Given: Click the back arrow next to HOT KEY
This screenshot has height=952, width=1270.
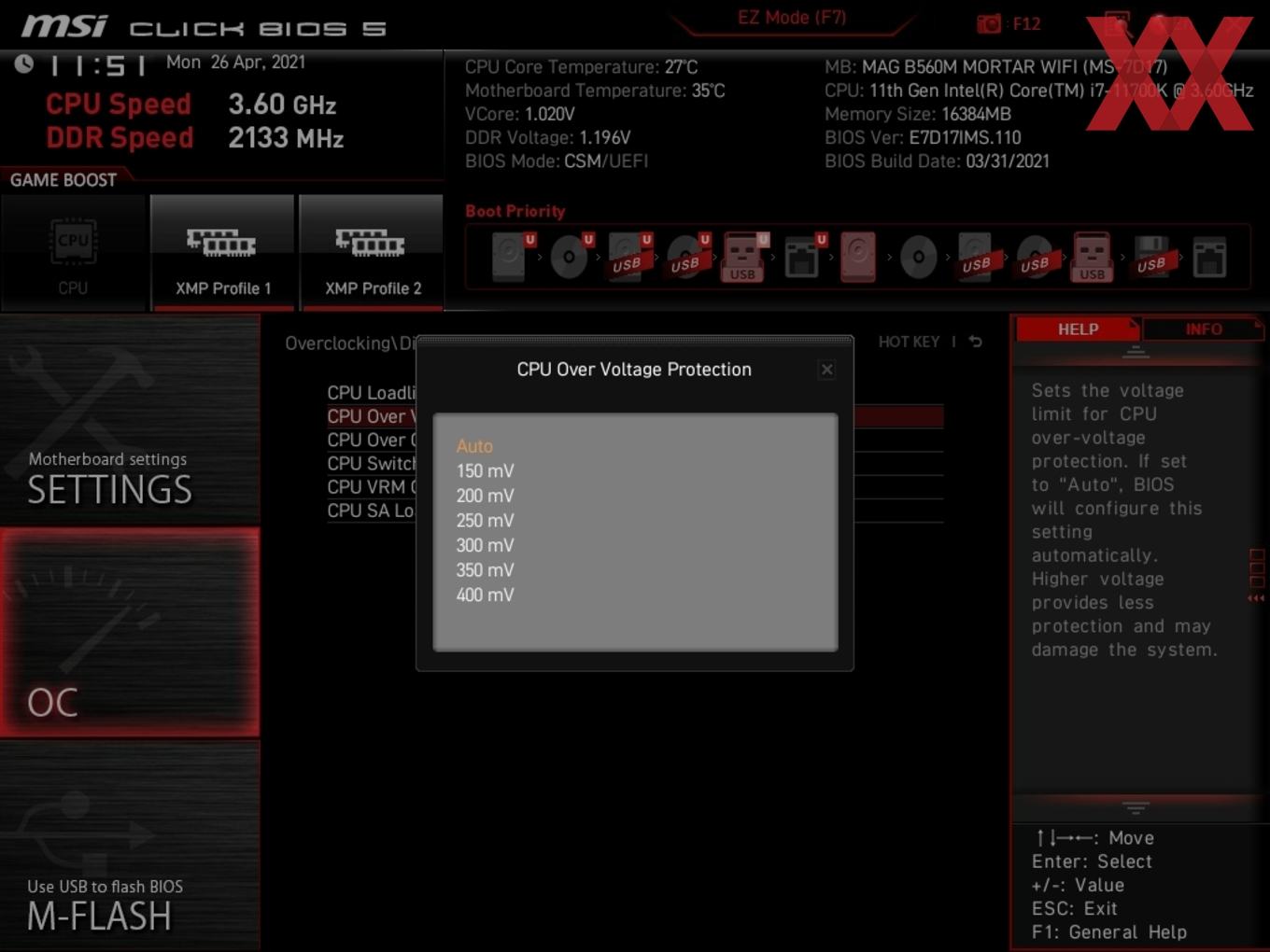Looking at the screenshot, I should (x=975, y=342).
